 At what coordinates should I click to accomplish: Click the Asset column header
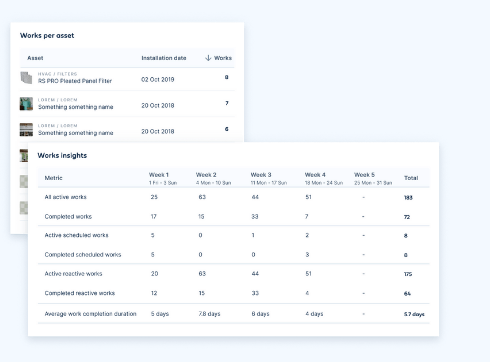click(x=35, y=58)
